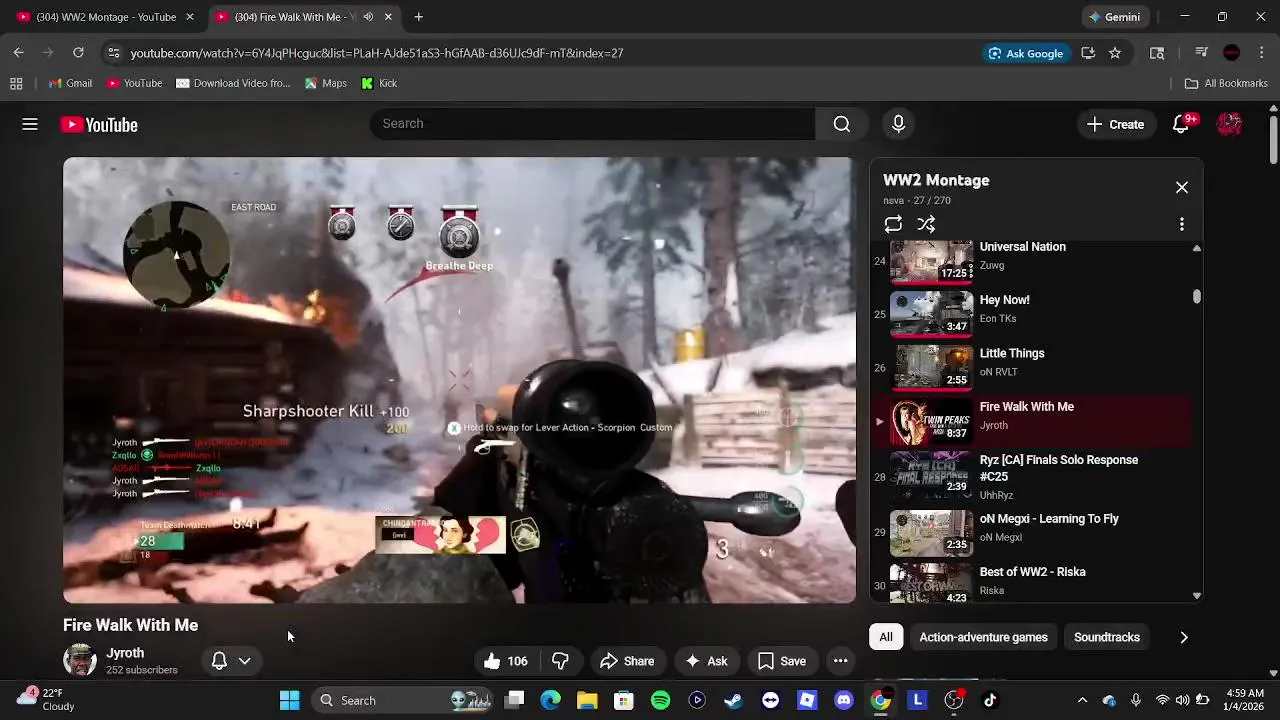
Task: Launch TikTok from the taskbar
Action: pos(990,700)
